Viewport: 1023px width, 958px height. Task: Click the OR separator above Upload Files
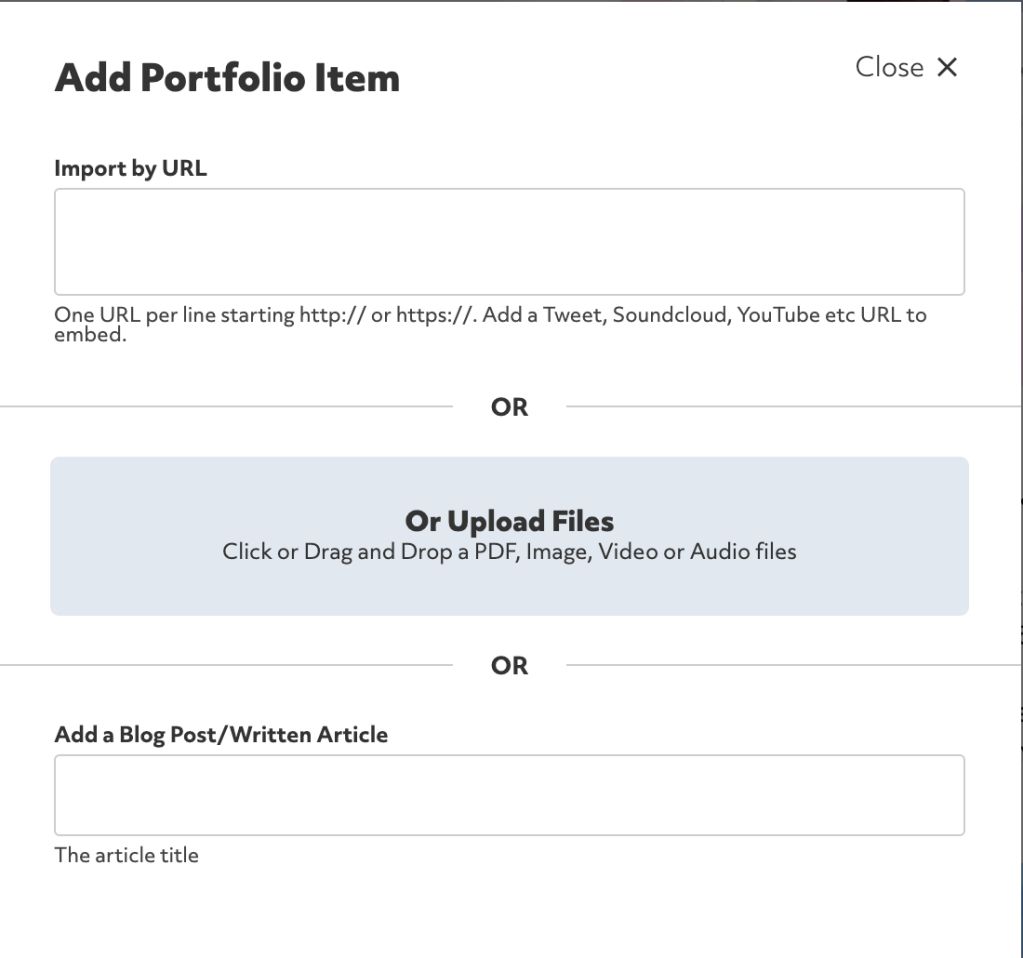tap(509, 407)
